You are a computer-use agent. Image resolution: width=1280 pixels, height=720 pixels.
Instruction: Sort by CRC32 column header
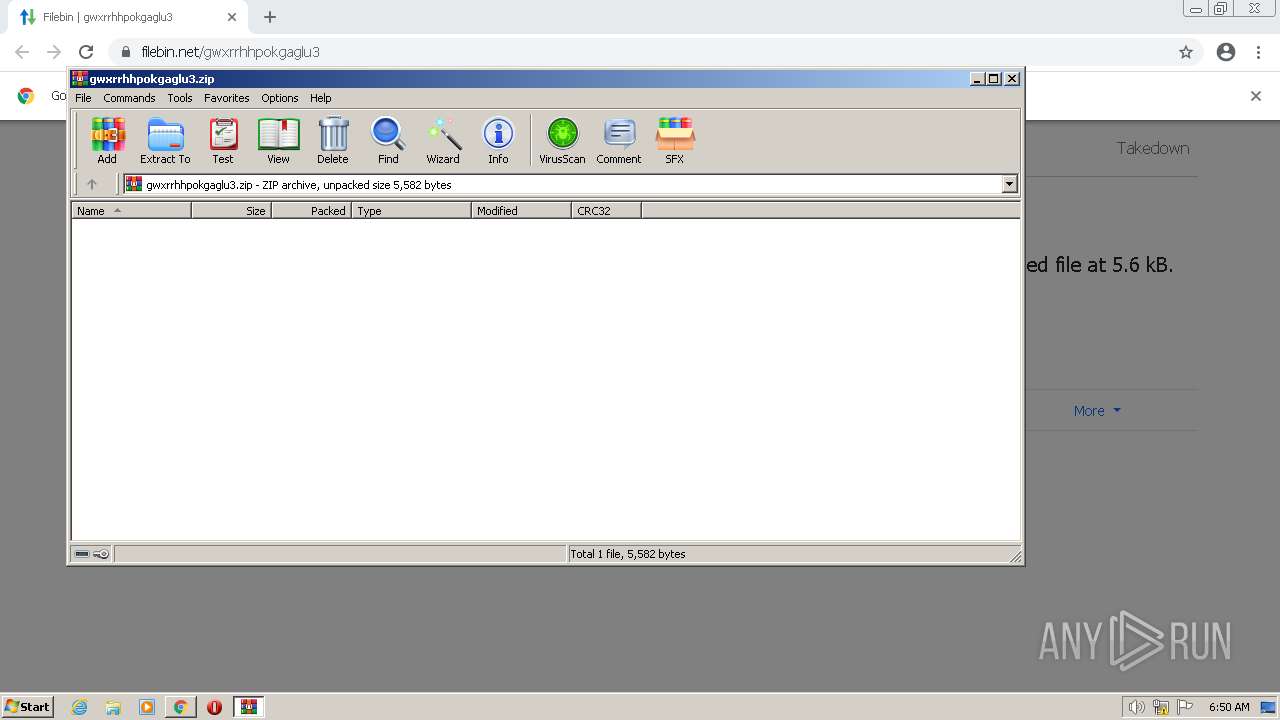pyautogui.click(x=606, y=211)
